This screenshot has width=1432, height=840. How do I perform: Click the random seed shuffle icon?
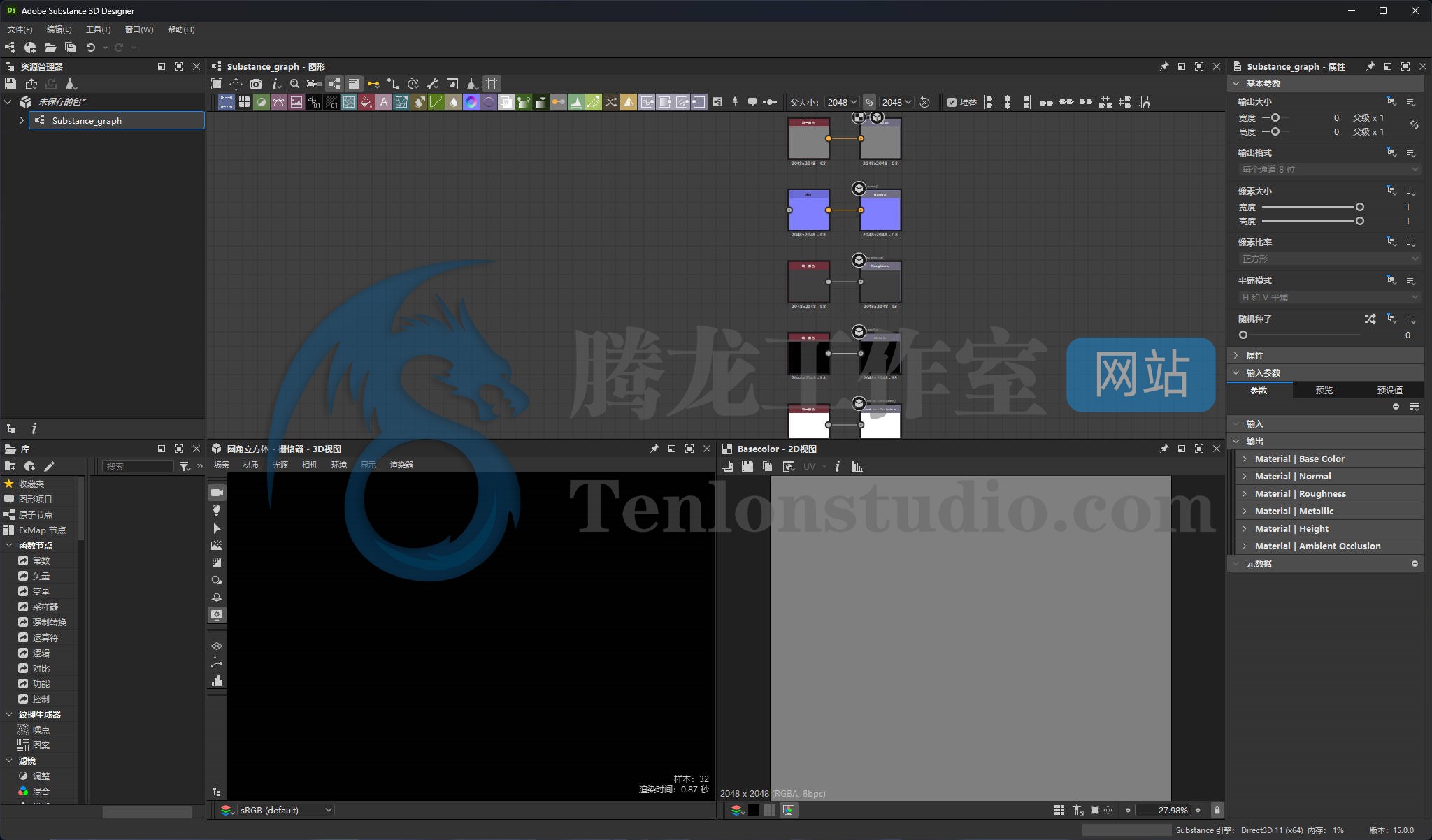pyautogui.click(x=1370, y=319)
